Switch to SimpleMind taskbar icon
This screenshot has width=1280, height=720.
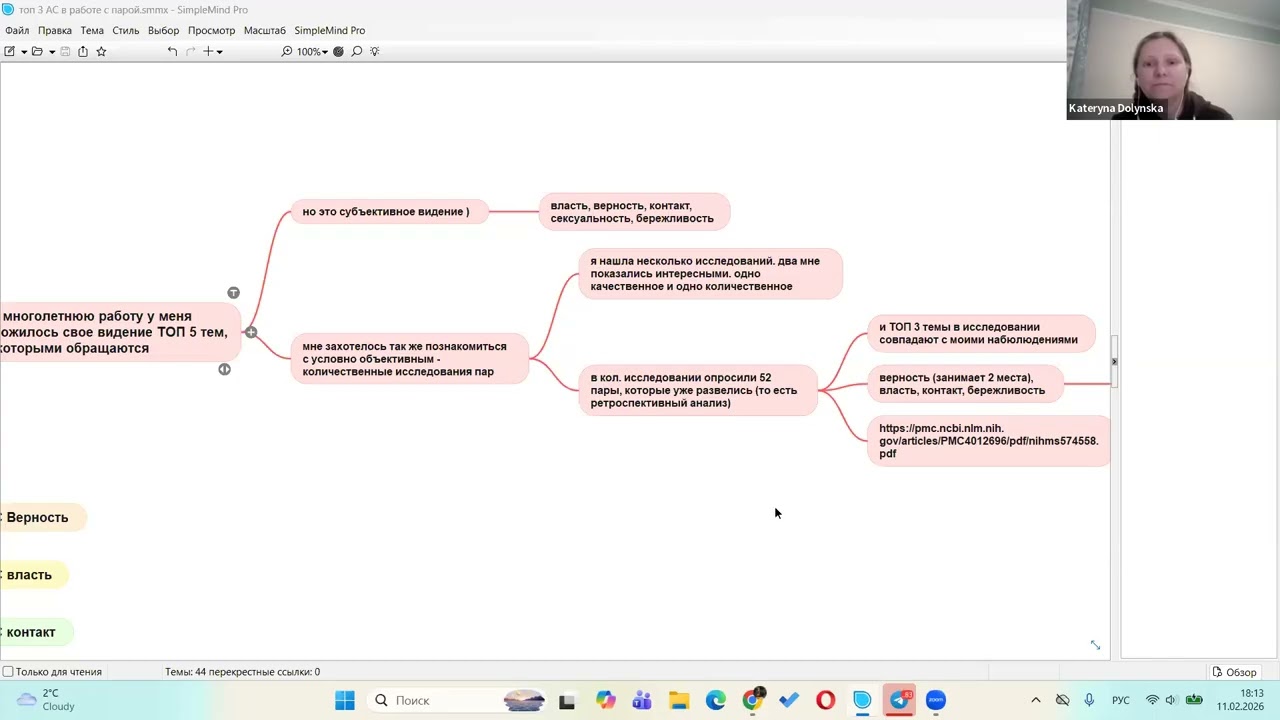pos(862,700)
